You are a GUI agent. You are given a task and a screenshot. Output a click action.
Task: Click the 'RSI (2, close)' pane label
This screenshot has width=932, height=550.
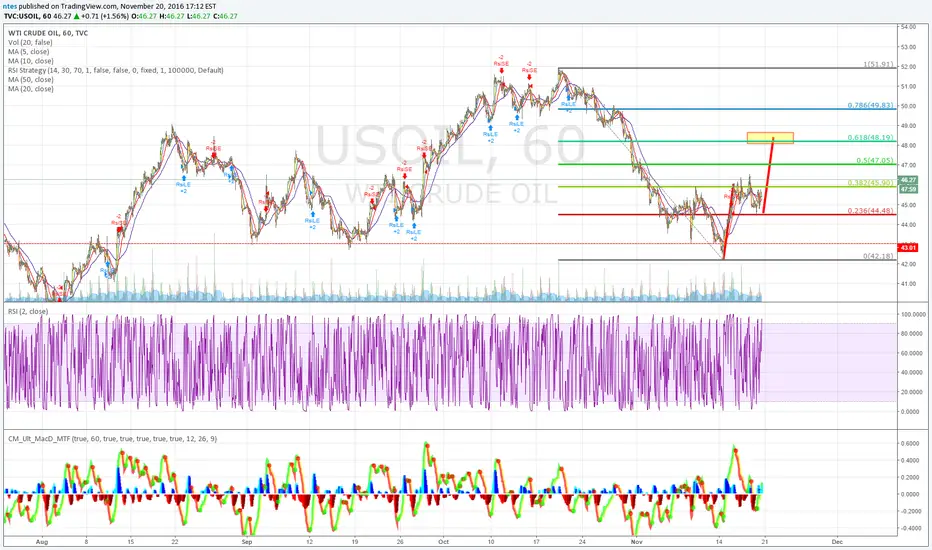point(27,312)
